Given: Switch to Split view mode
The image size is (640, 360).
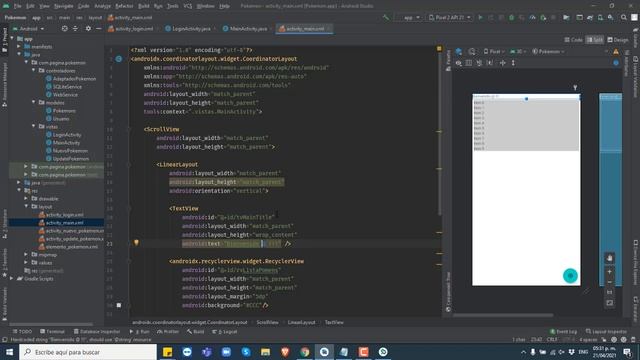Looking at the screenshot, I should click(x=595, y=40).
